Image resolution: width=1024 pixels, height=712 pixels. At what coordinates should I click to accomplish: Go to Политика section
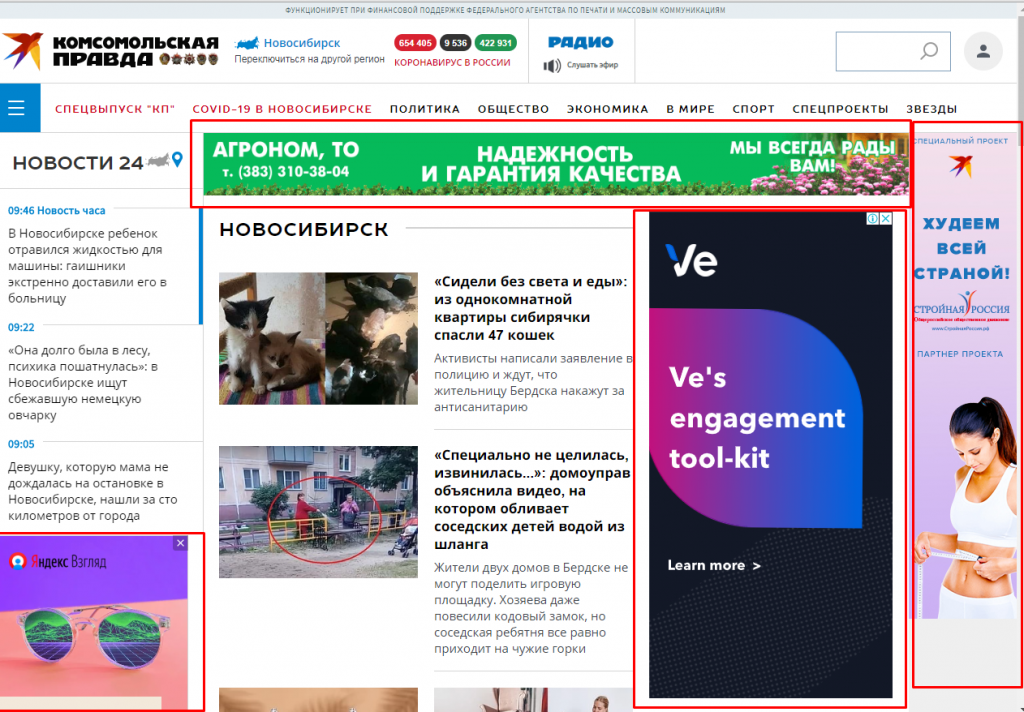pyautogui.click(x=424, y=109)
